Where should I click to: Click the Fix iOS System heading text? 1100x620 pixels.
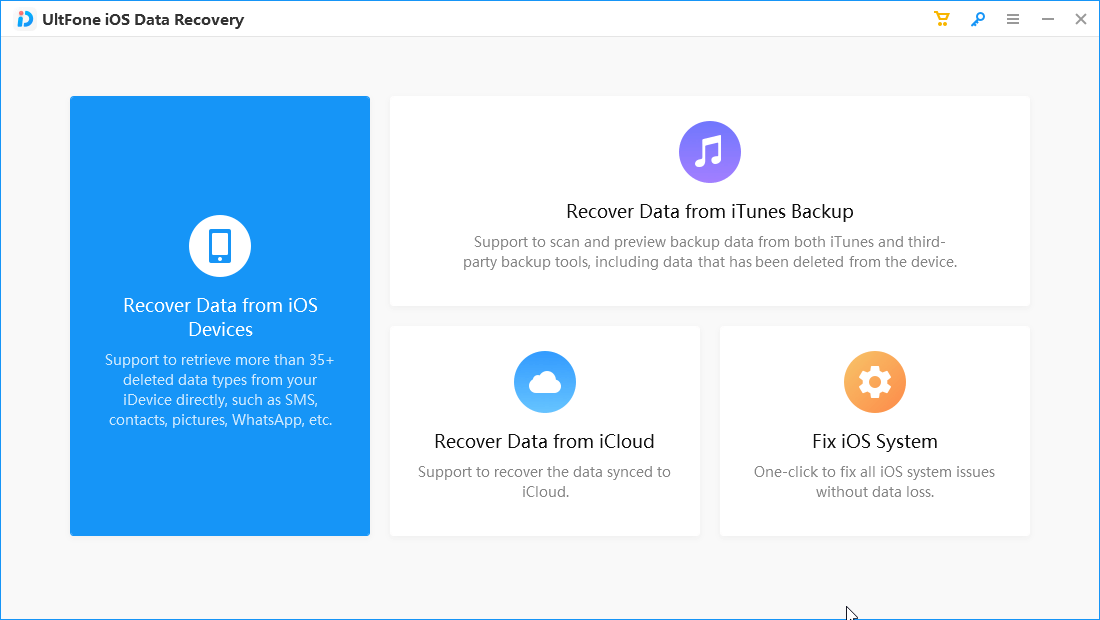pos(875,441)
